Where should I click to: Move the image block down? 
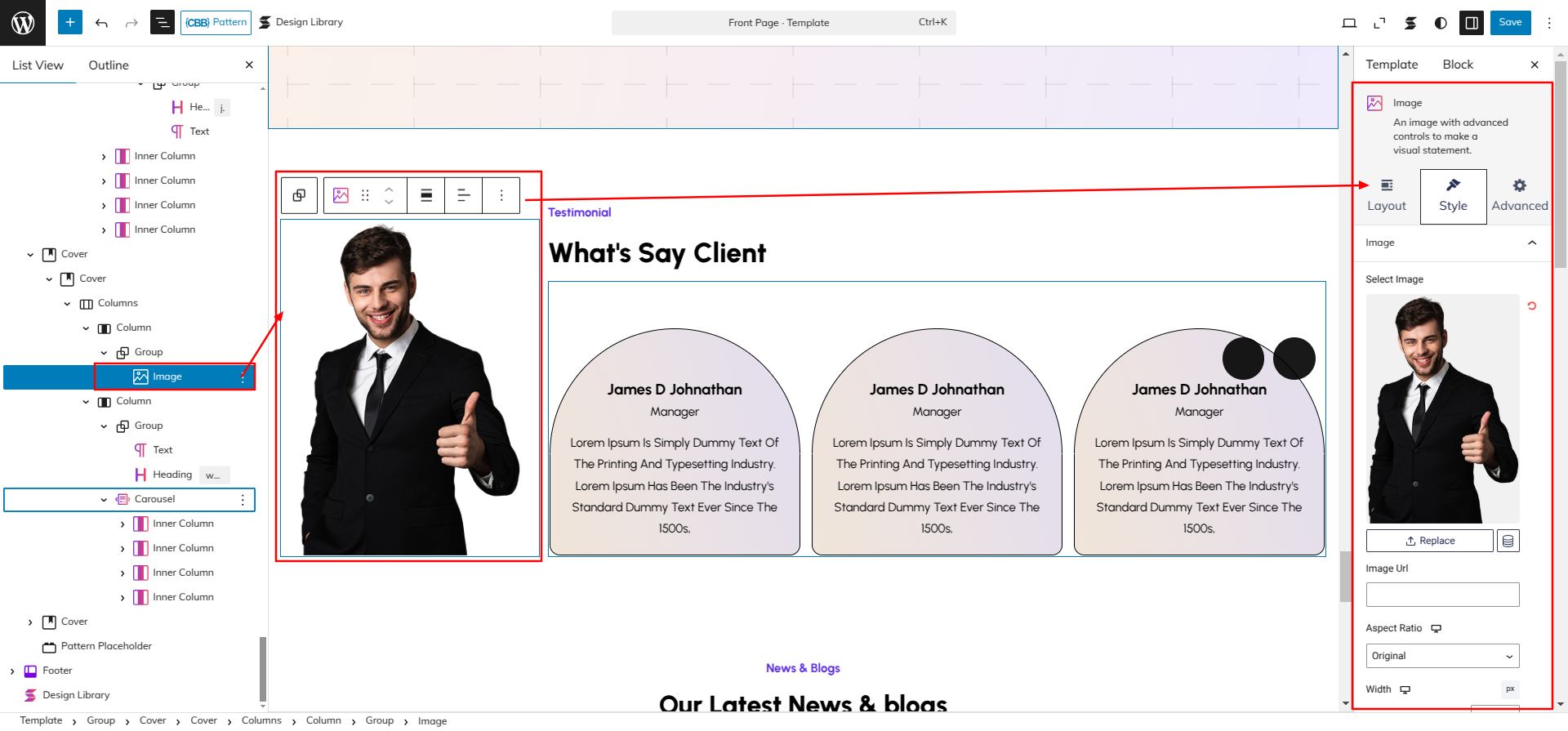click(x=389, y=202)
